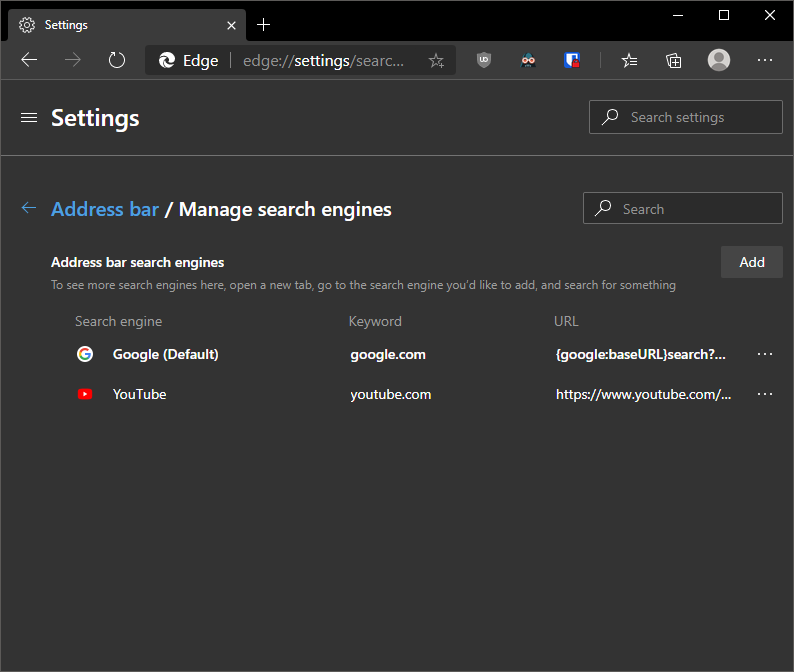Focus the search engines Search field
794x672 pixels.
point(683,208)
